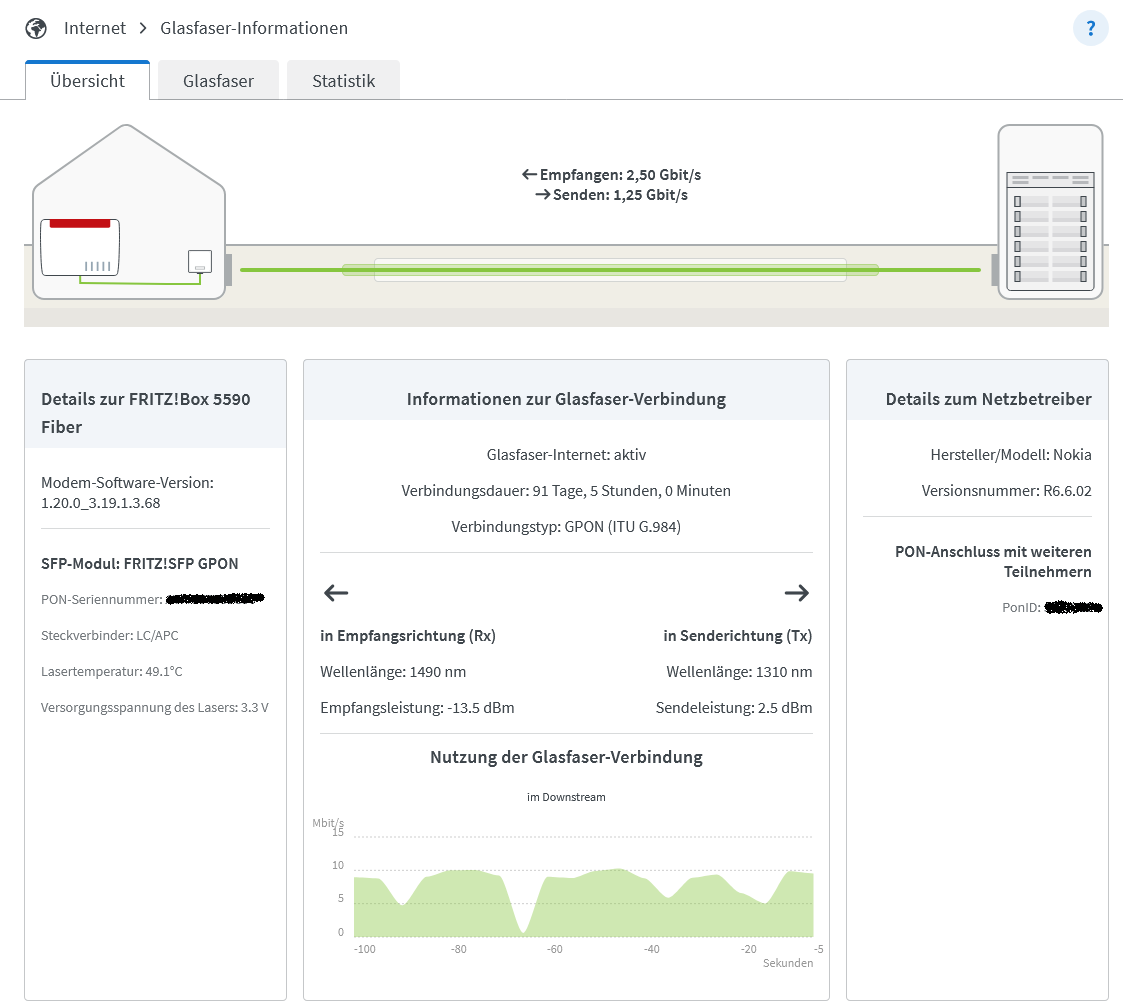Open the help question mark button
The width and height of the screenshot is (1123, 1006).
[x=1090, y=29]
